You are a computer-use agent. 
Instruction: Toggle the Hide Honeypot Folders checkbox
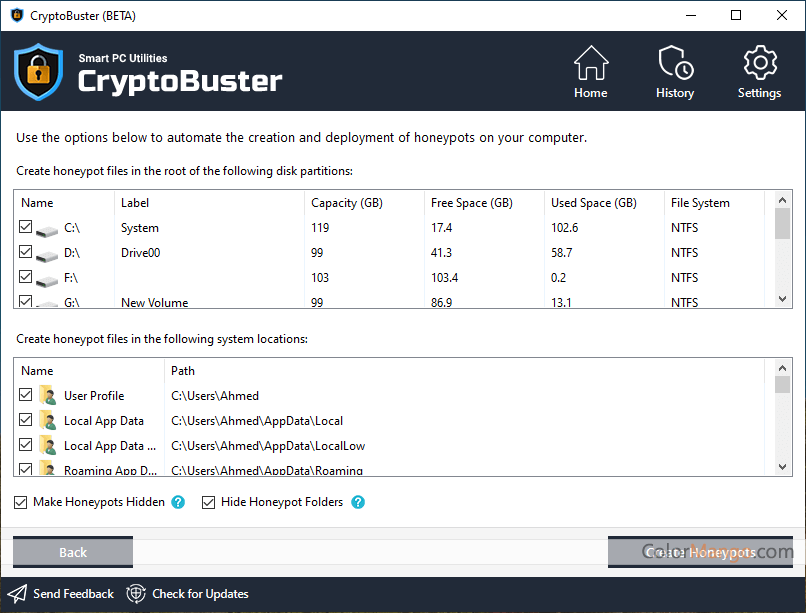pyautogui.click(x=209, y=502)
